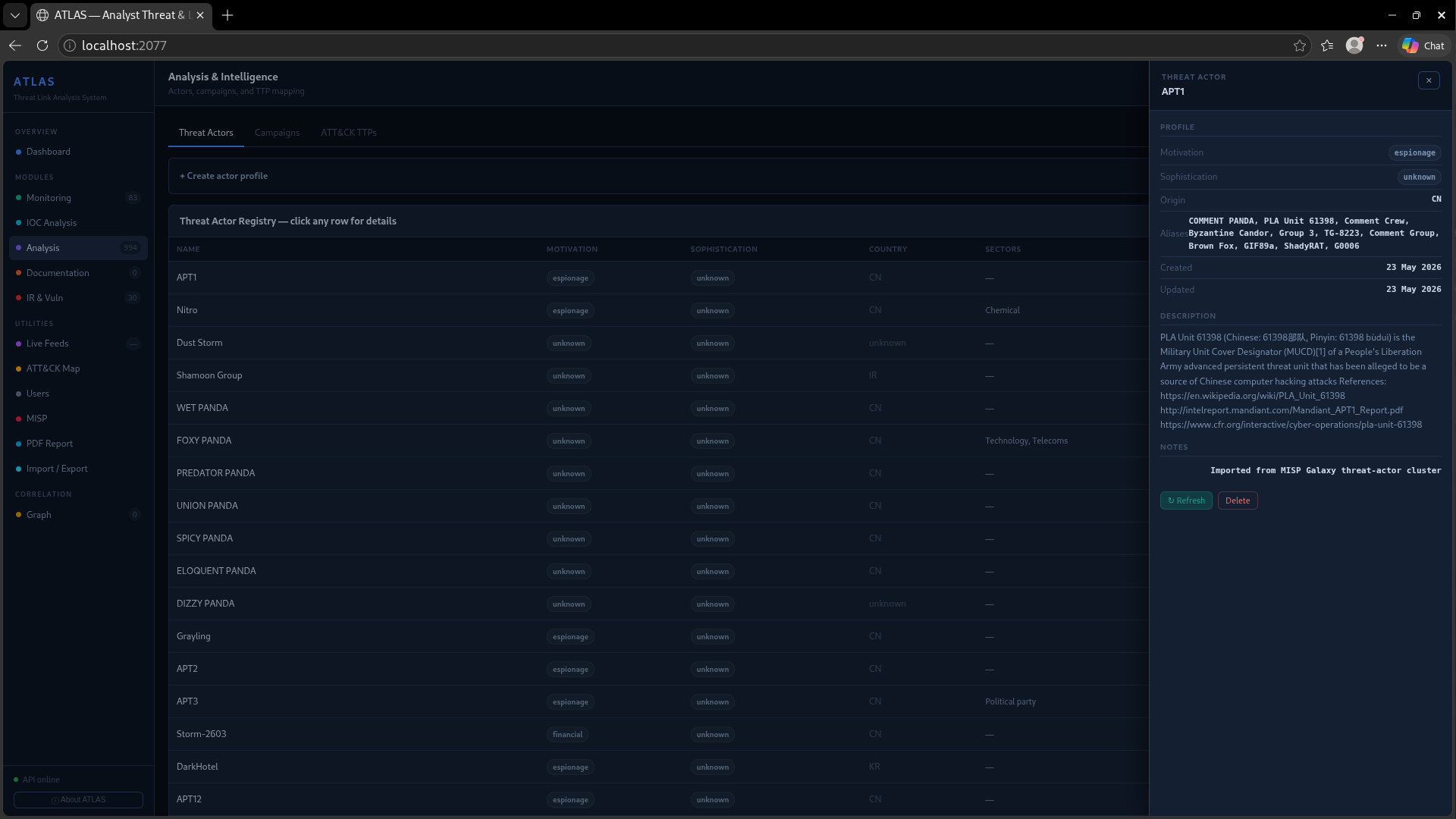The width and height of the screenshot is (1456, 819).
Task: Open the IOC Analysis module
Action: tap(78, 223)
